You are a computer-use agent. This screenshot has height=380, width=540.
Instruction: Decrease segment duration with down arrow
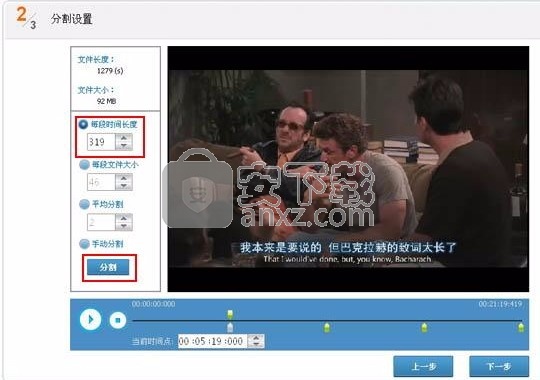pyautogui.click(x=124, y=146)
